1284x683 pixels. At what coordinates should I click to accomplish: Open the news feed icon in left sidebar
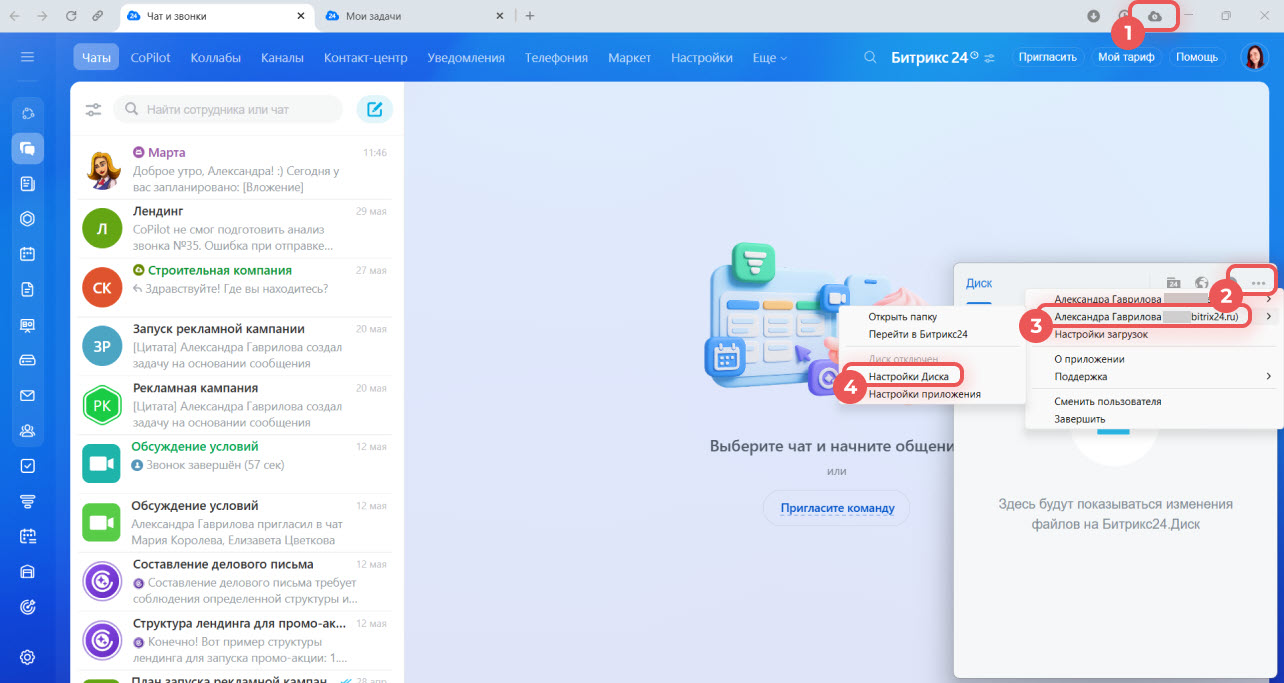click(28, 184)
